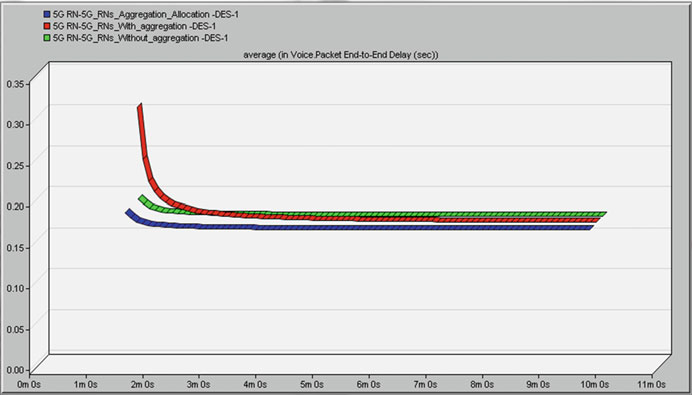Click the 3m 0s time axis label
This screenshot has height=395, width=692.
point(199,384)
